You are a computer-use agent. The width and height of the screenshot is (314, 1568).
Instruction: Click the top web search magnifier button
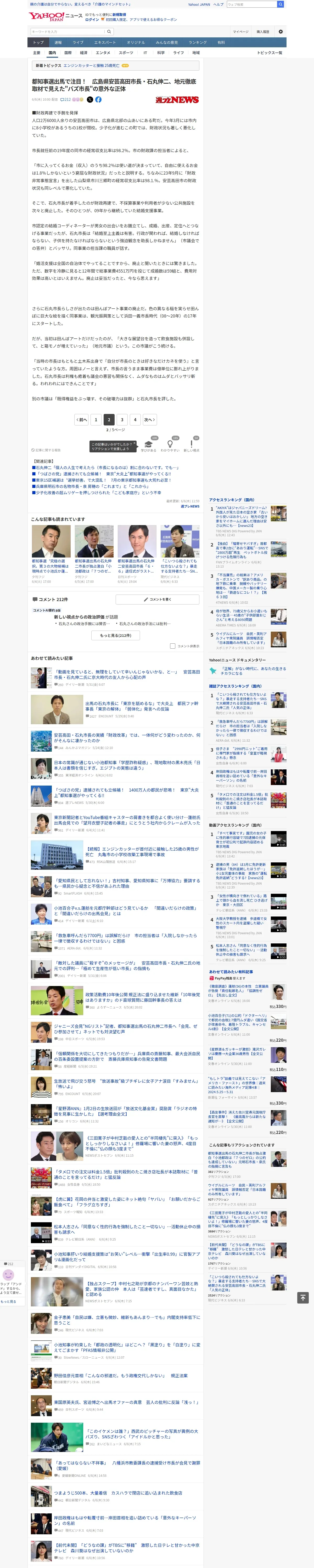click(281, 4)
